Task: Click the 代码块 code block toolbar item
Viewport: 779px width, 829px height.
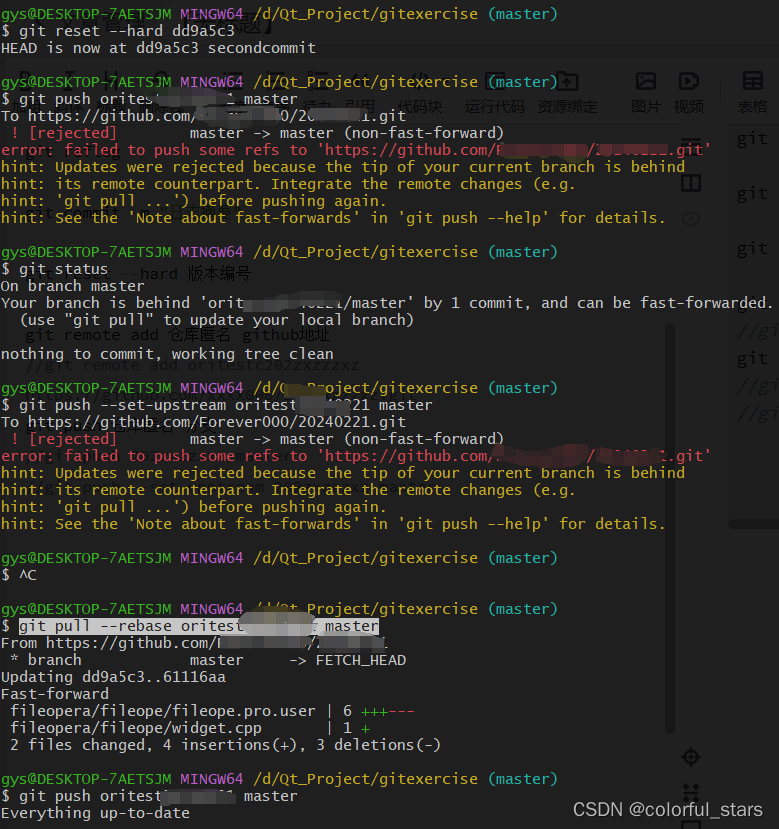Action: 420,107
